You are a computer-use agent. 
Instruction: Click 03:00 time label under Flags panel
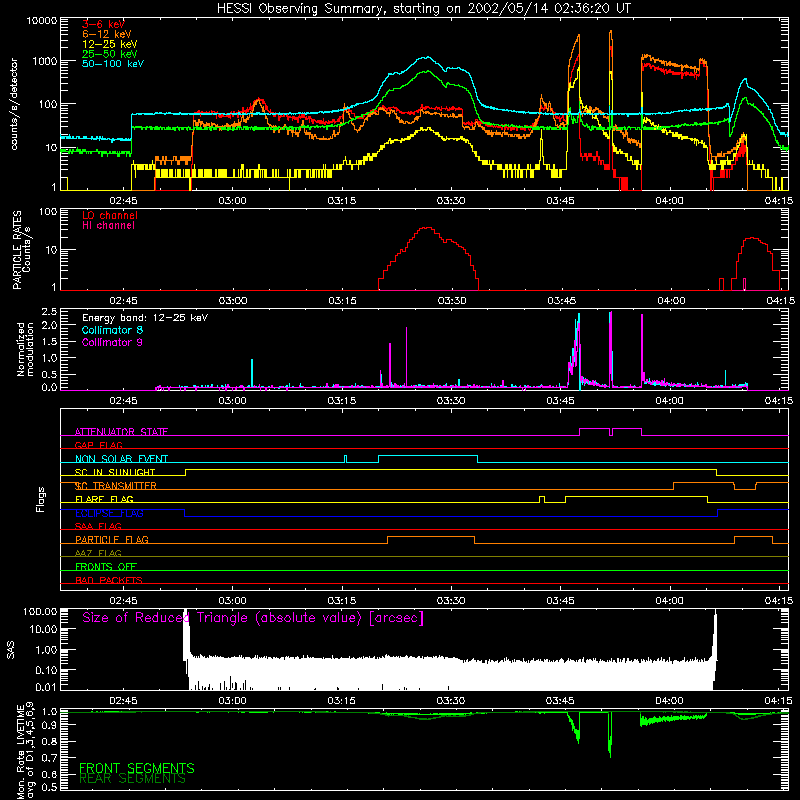233,601
